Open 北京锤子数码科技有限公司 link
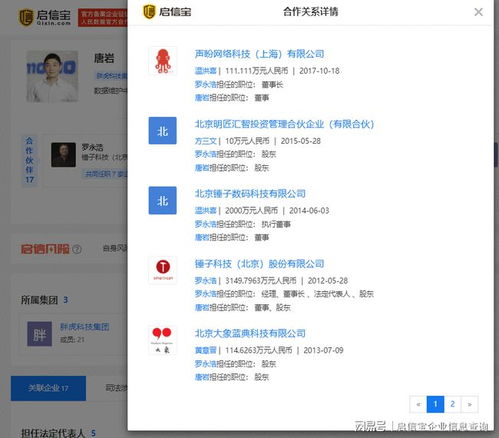The image size is (499, 438). click(x=250, y=194)
